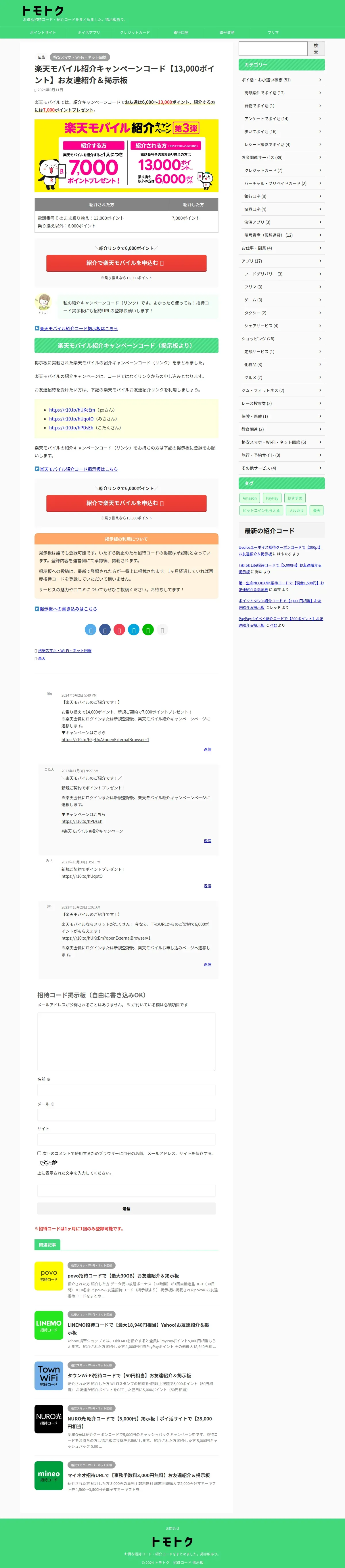This screenshot has height=1568, width=345.
Task: Open 第一生命NEOBANK招待コード recent link
Action: (281, 586)
